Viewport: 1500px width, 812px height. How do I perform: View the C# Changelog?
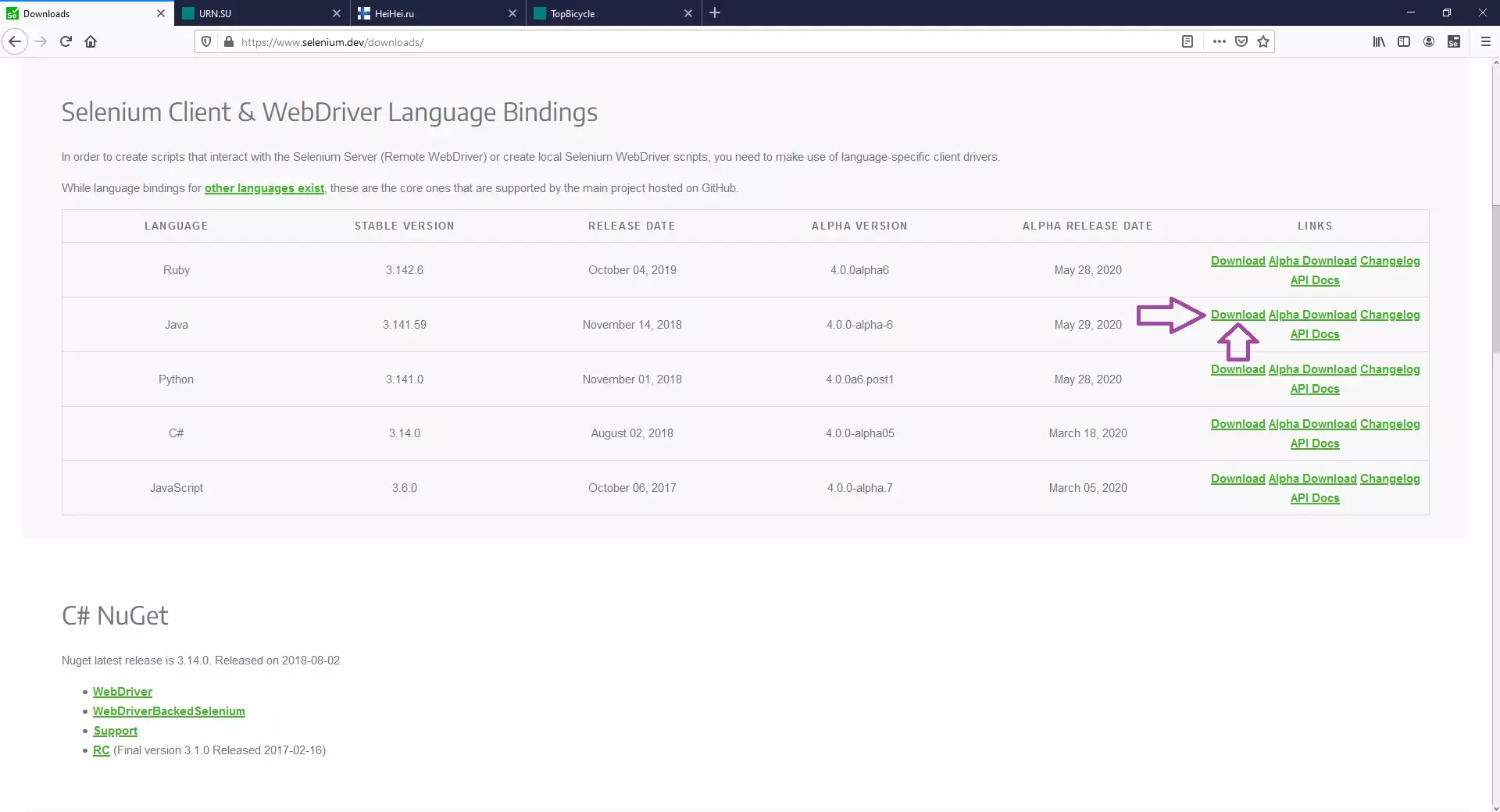(x=1390, y=424)
